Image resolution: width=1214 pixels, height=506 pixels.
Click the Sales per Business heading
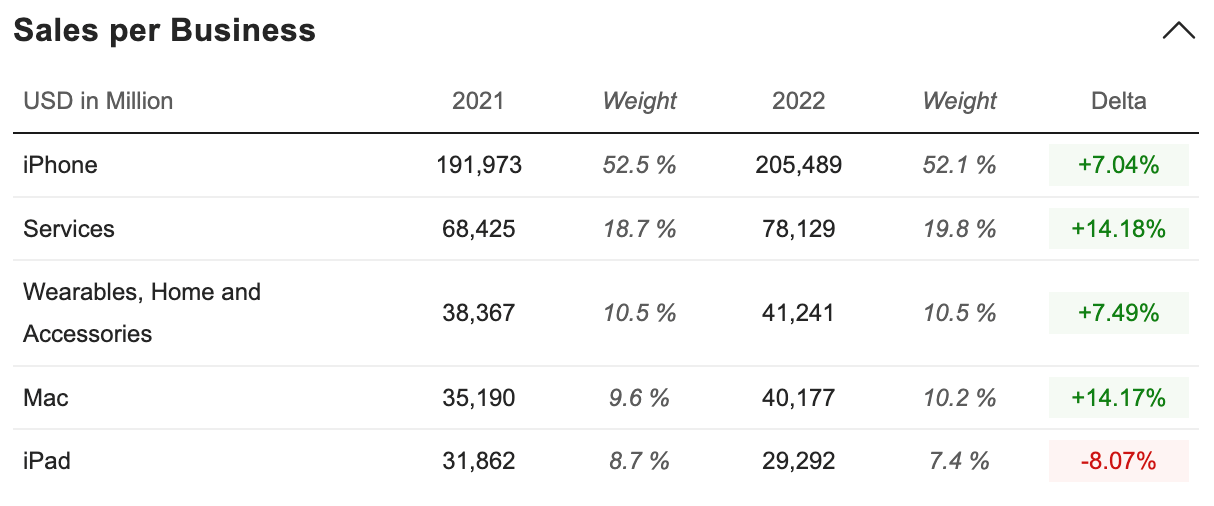(164, 31)
